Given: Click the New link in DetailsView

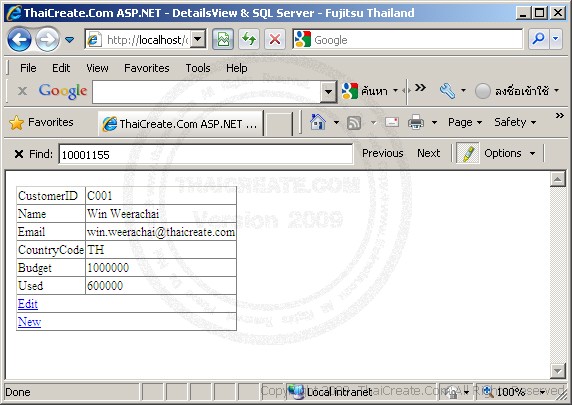Looking at the screenshot, I should tap(29, 322).
